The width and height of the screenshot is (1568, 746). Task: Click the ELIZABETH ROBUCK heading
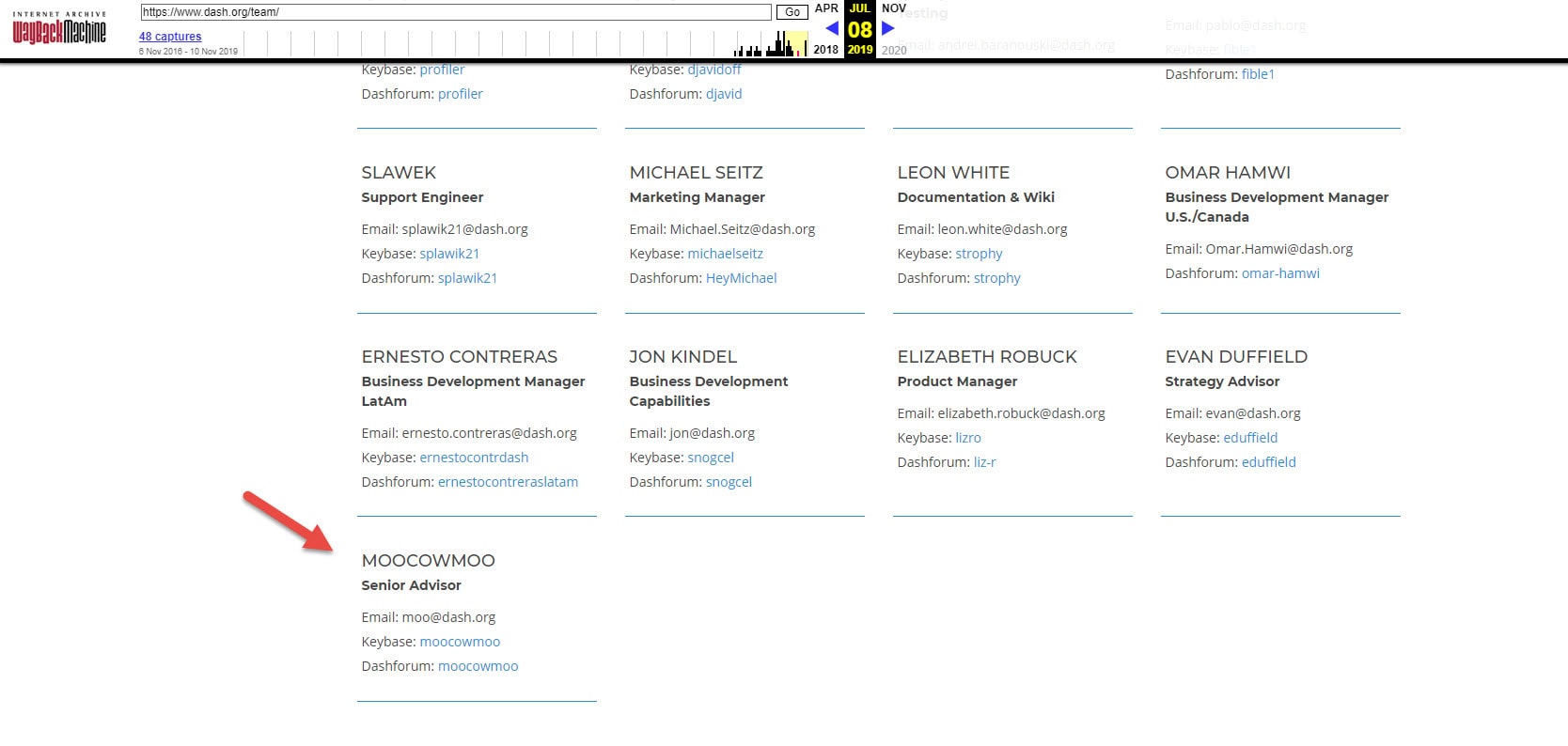click(987, 357)
